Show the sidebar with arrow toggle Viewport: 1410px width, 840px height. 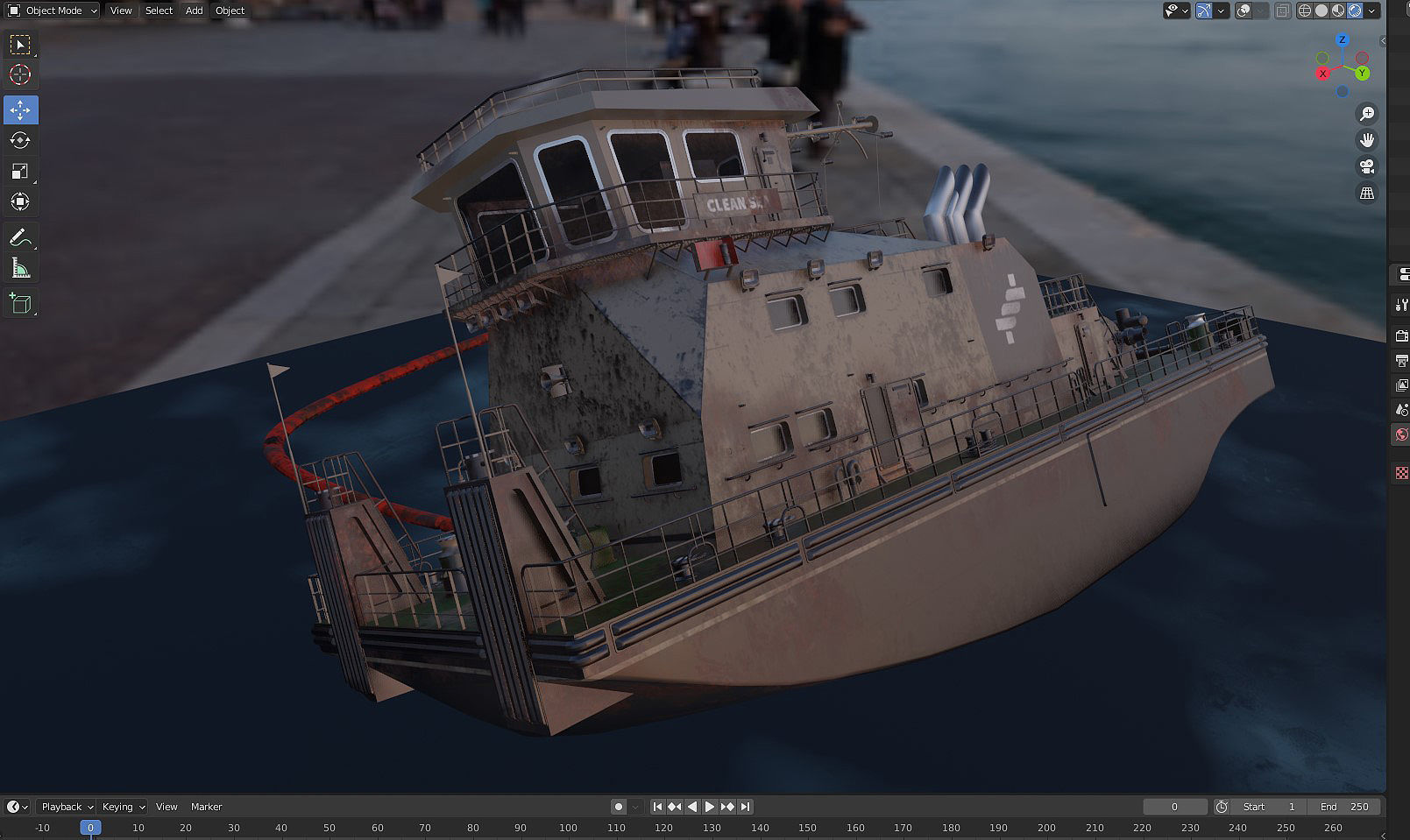click(1383, 40)
